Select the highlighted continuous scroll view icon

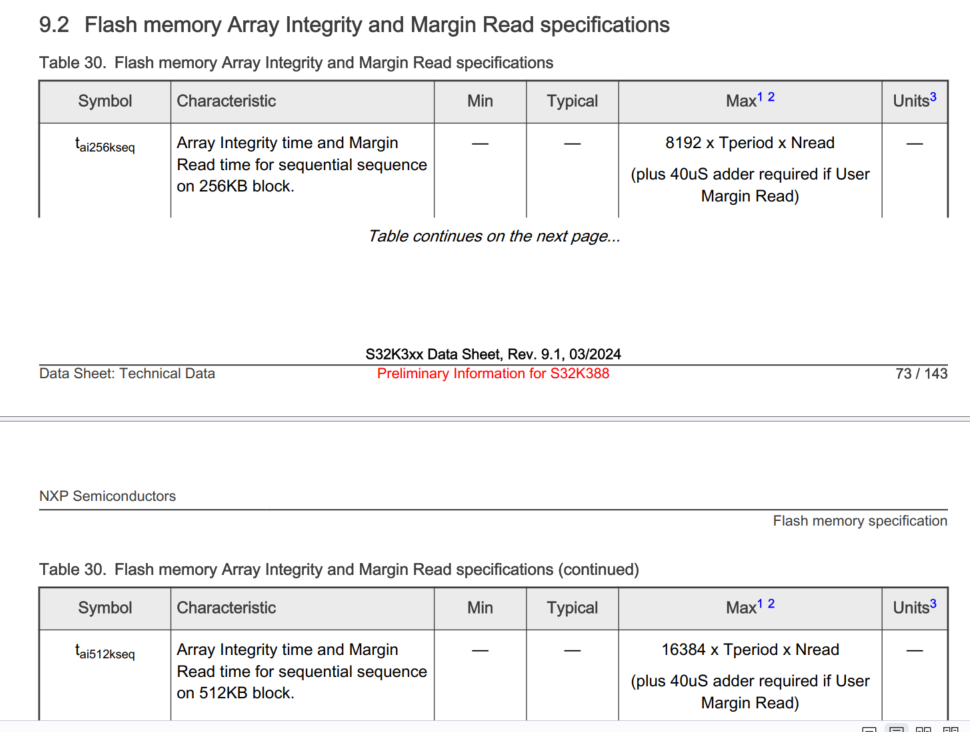pos(897,729)
